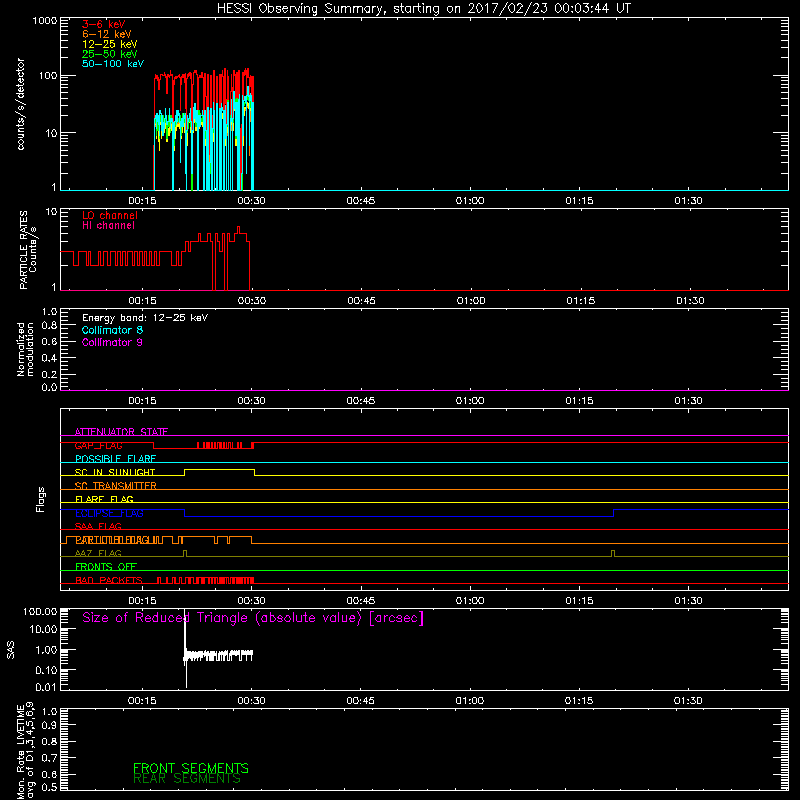Click the 1000 tick on counts axis
Viewport: 800px width, 800px height.
point(45,21)
